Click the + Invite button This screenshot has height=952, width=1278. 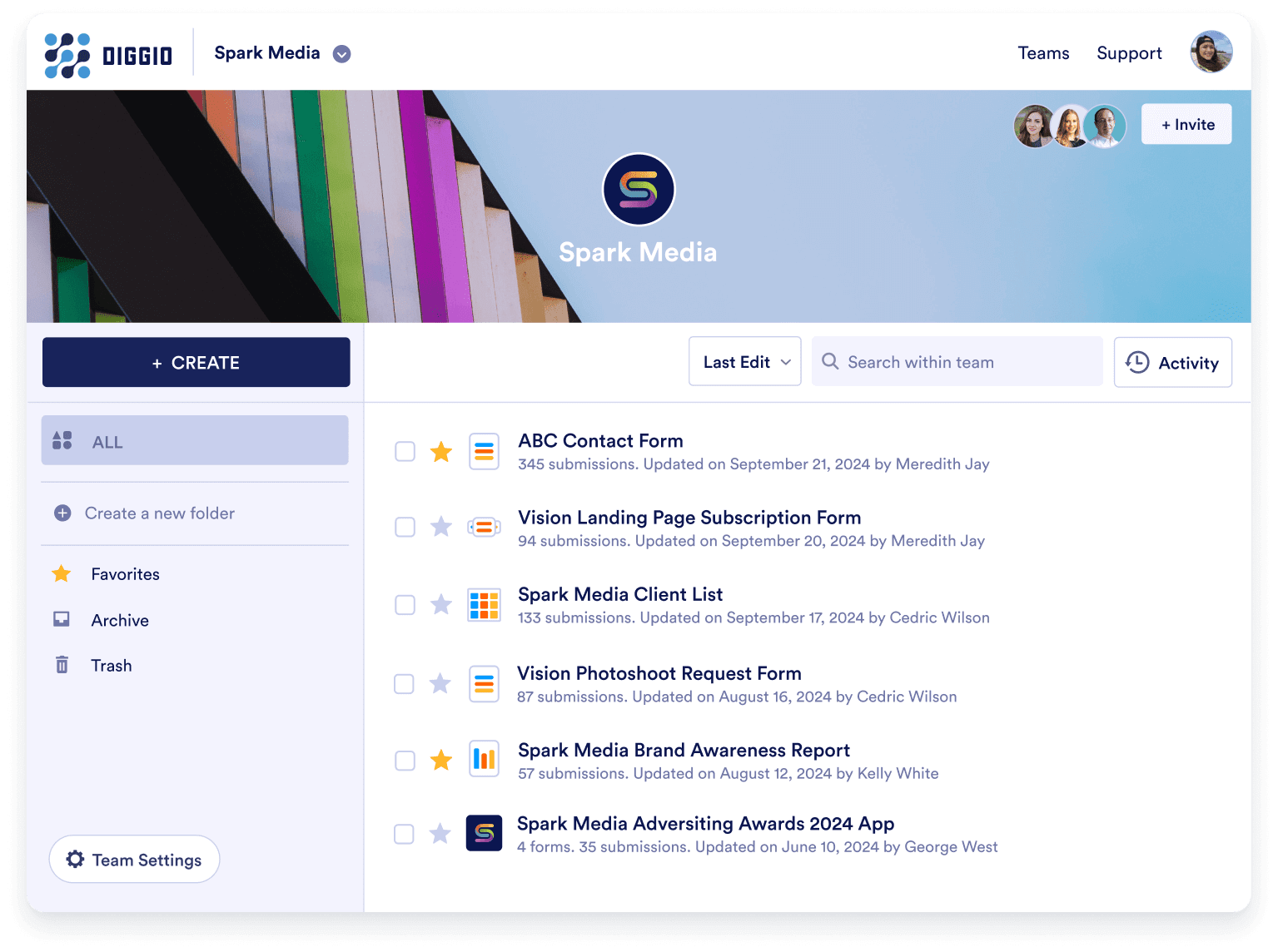[1186, 125]
